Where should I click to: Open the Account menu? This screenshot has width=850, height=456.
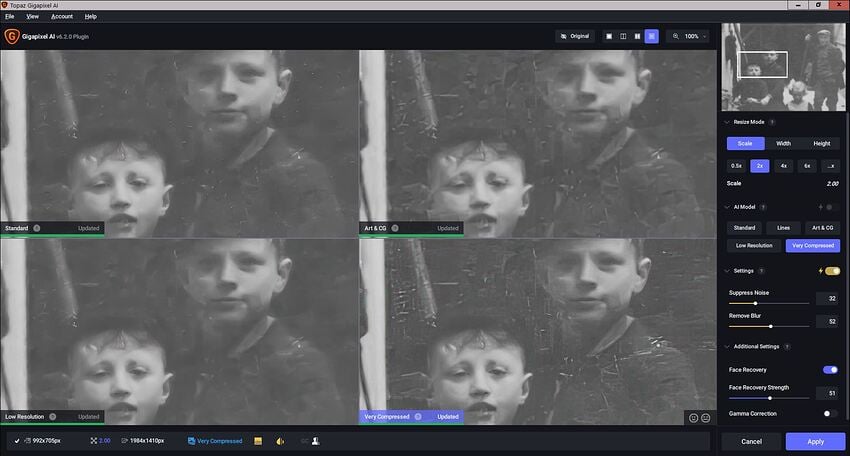(x=62, y=17)
